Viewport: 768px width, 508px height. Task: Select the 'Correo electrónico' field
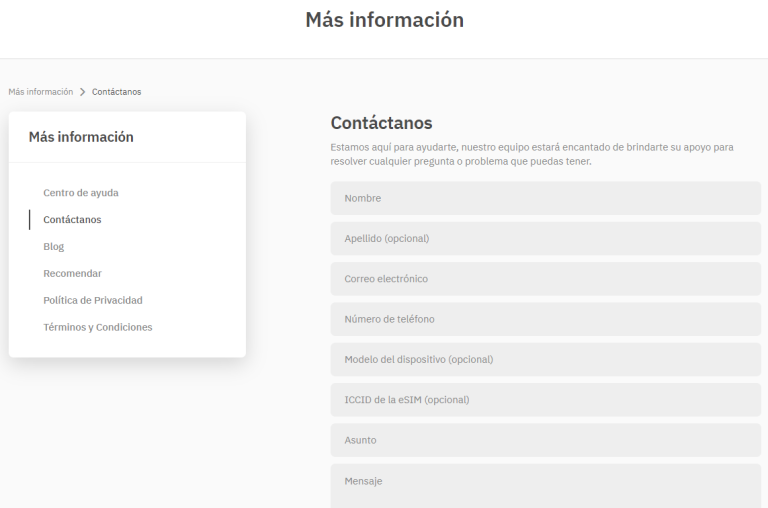[x=545, y=279]
